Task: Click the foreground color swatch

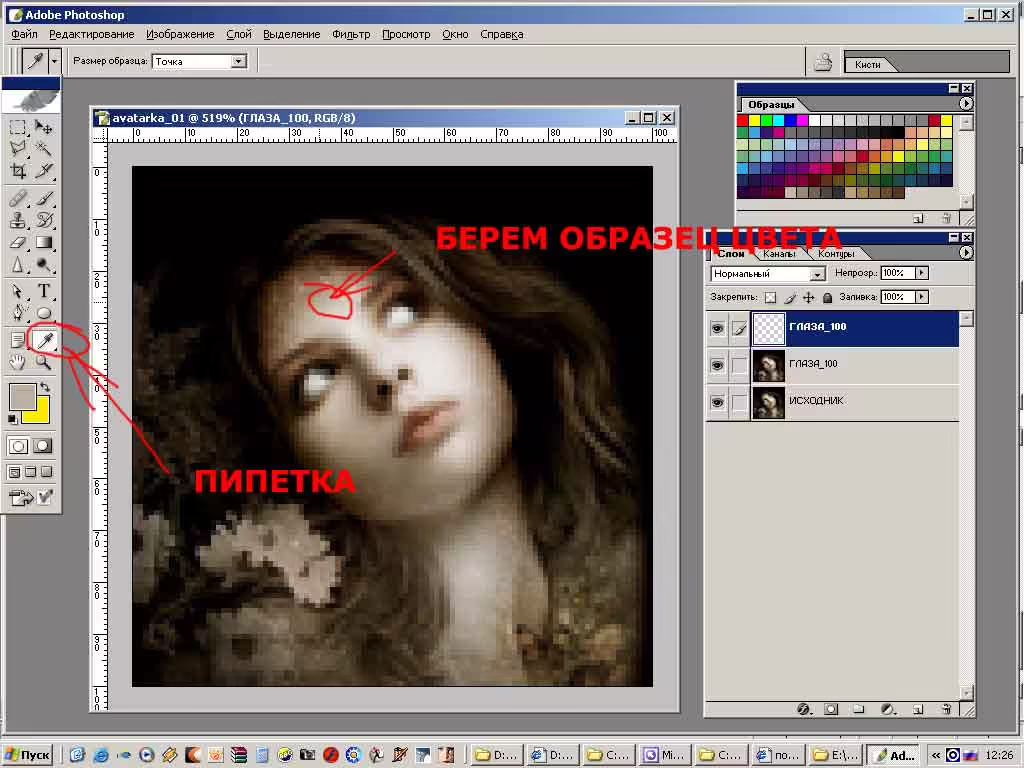Action: tap(22, 396)
